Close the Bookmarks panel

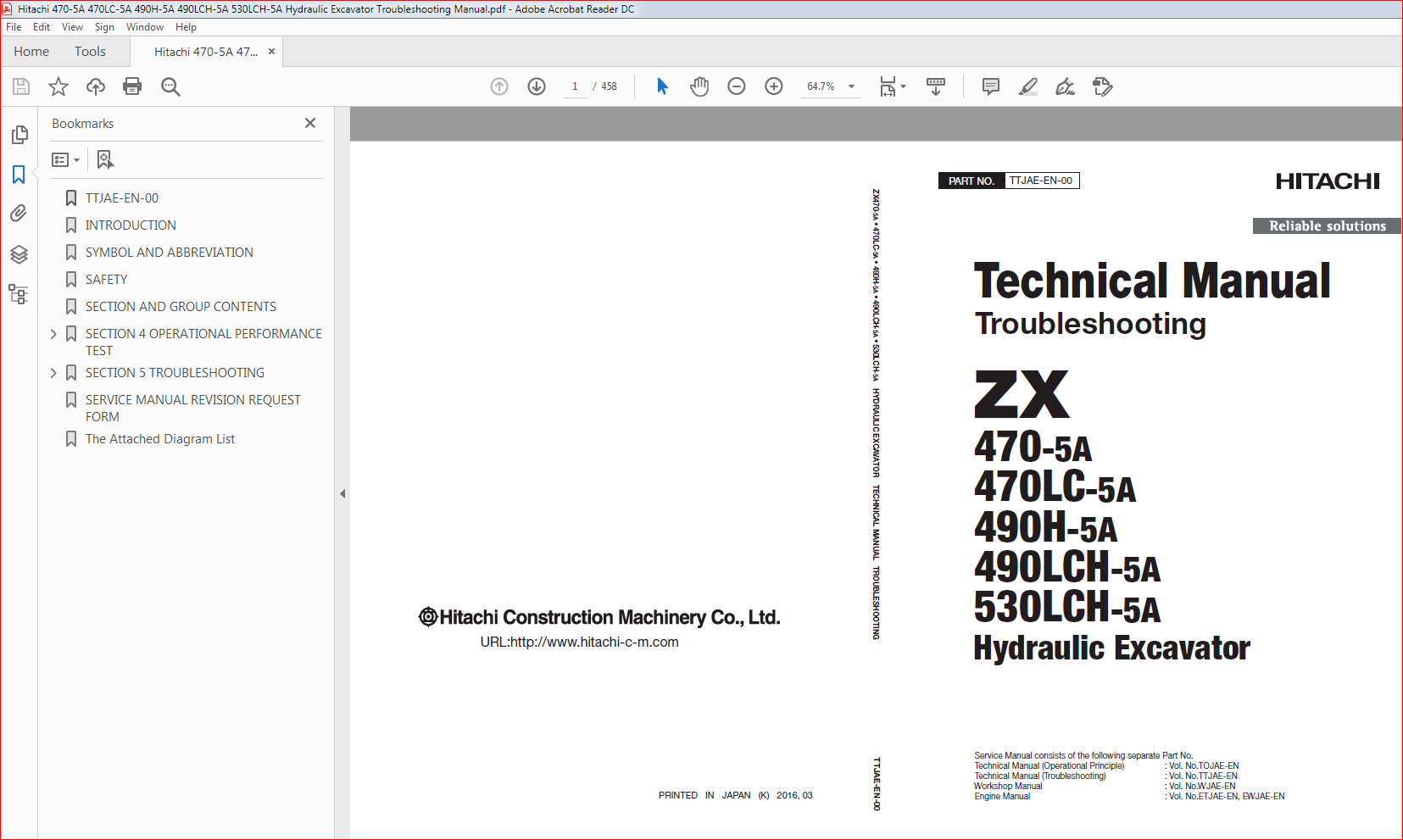310,123
